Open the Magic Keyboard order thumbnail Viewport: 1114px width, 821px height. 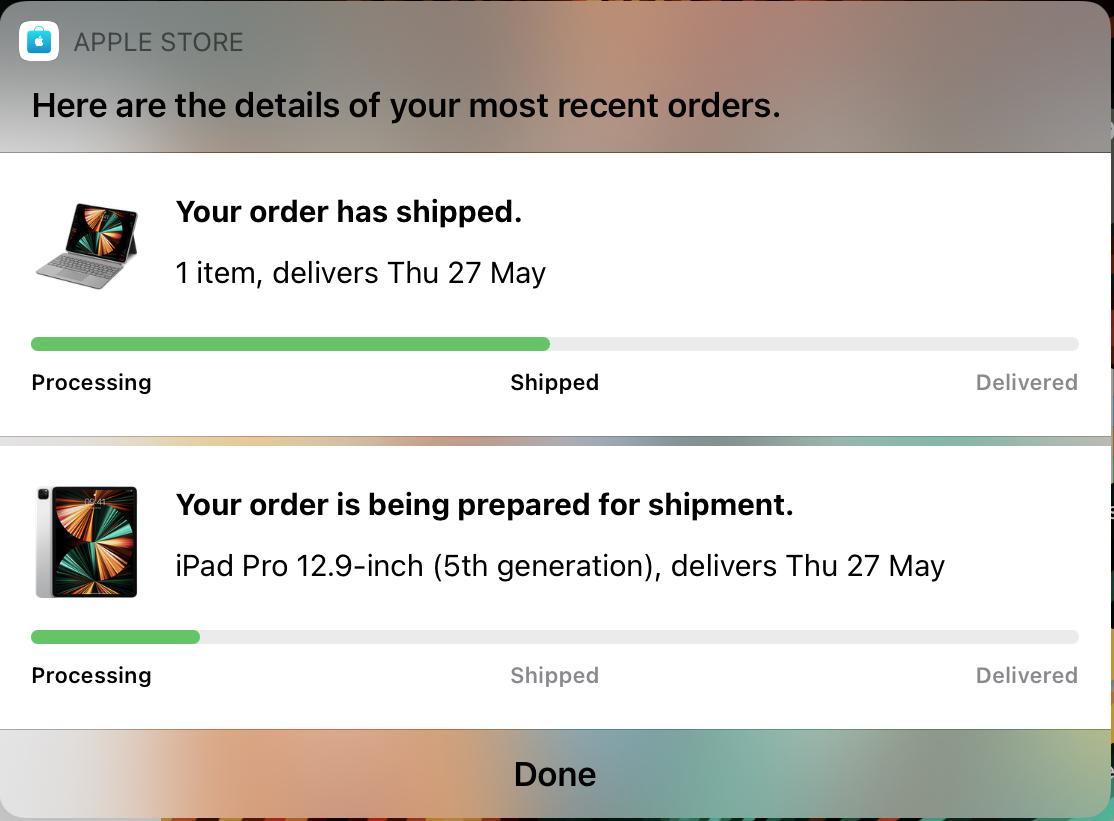[x=87, y=246]
